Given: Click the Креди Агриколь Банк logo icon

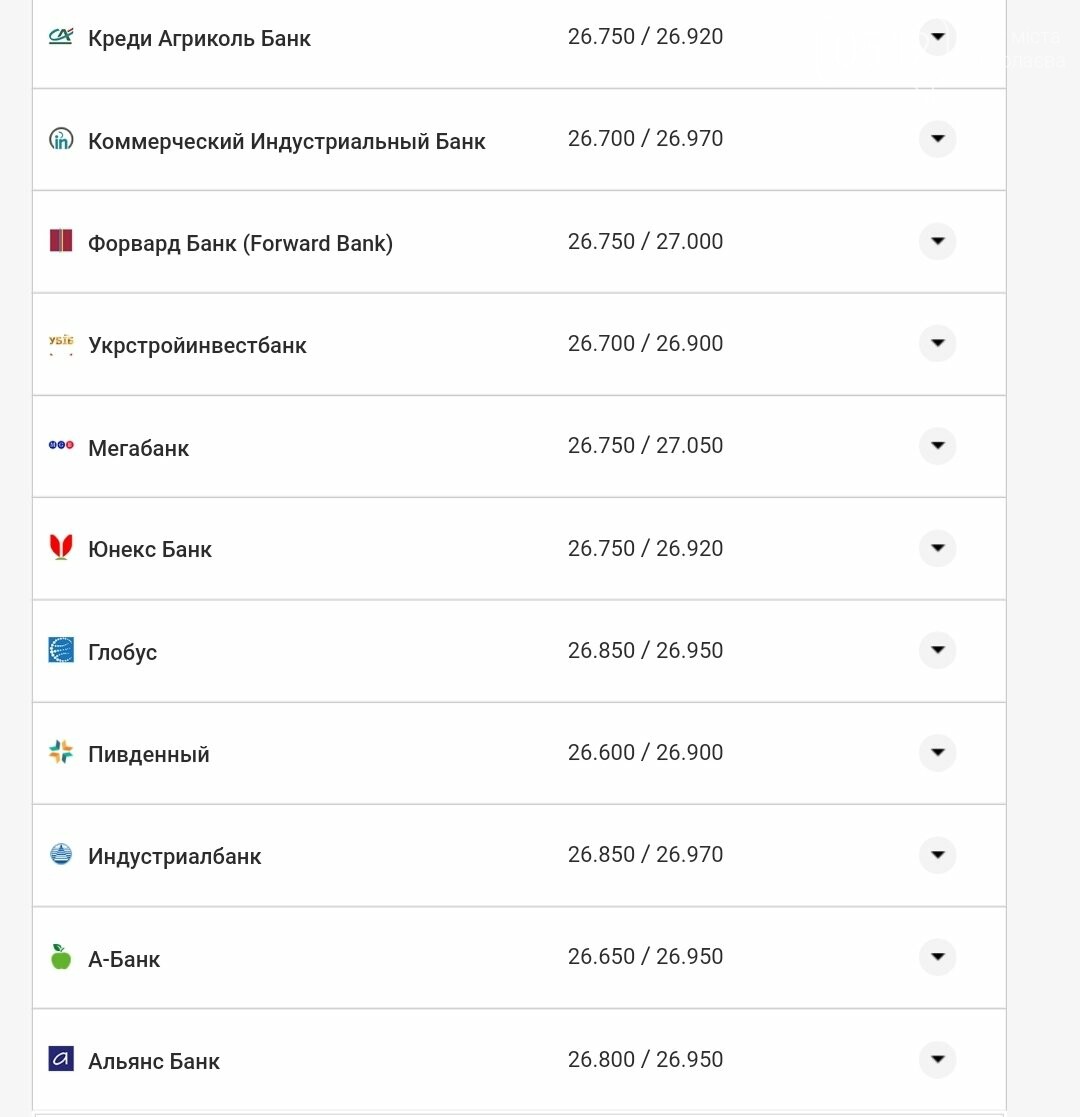Looking at the screenshot, I should tap(61, 36).
